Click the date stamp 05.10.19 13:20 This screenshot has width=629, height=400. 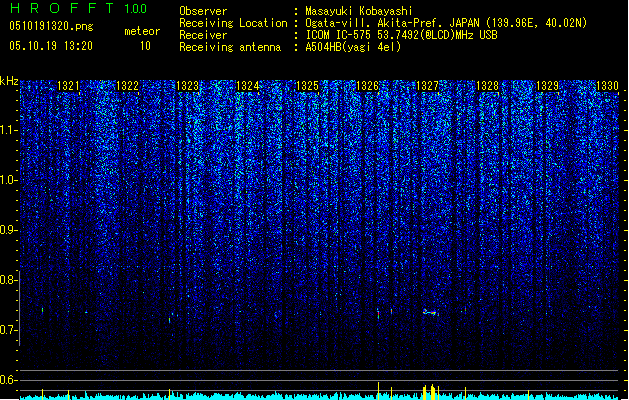(x=51, y=46)
